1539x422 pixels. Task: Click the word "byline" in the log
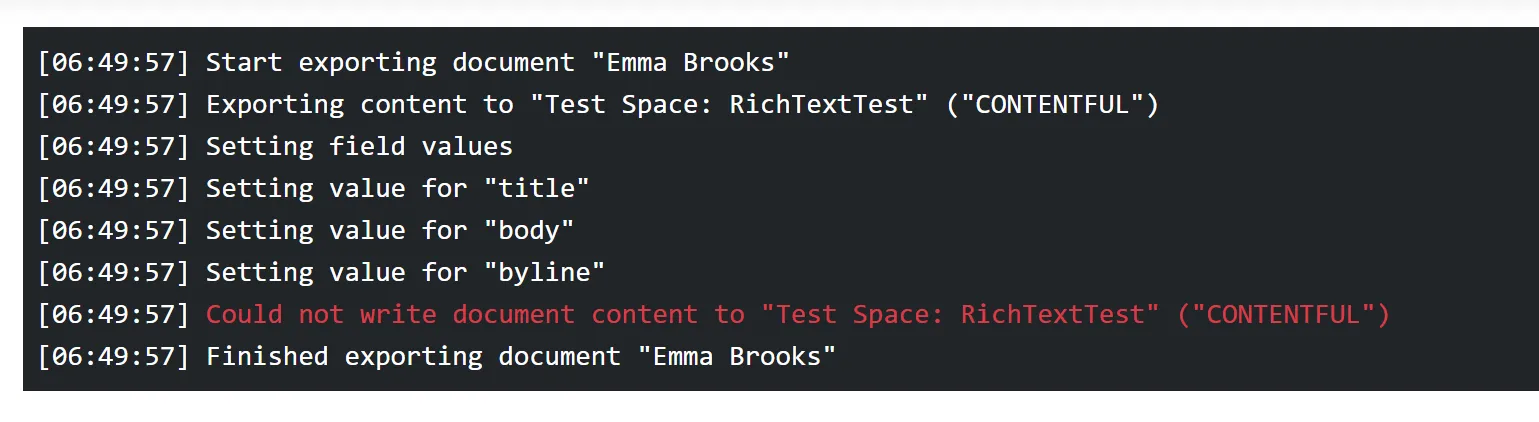(545, 273)
